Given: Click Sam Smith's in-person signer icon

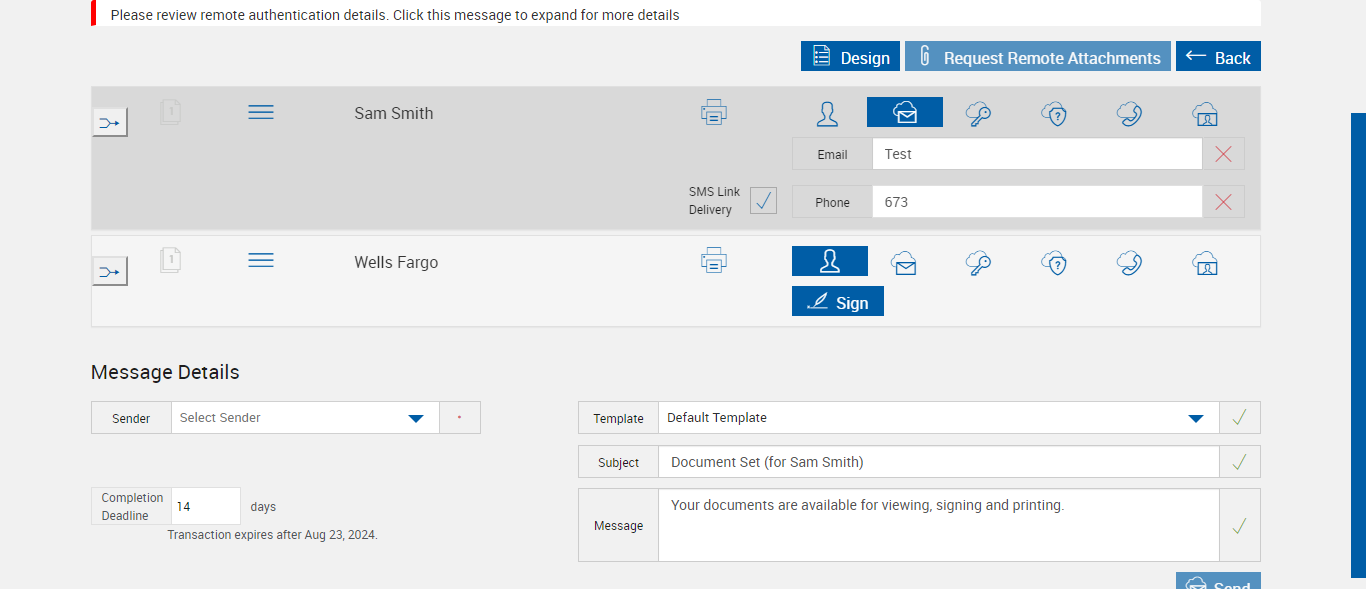Looking at the screenshot, I should pos(827,113).
